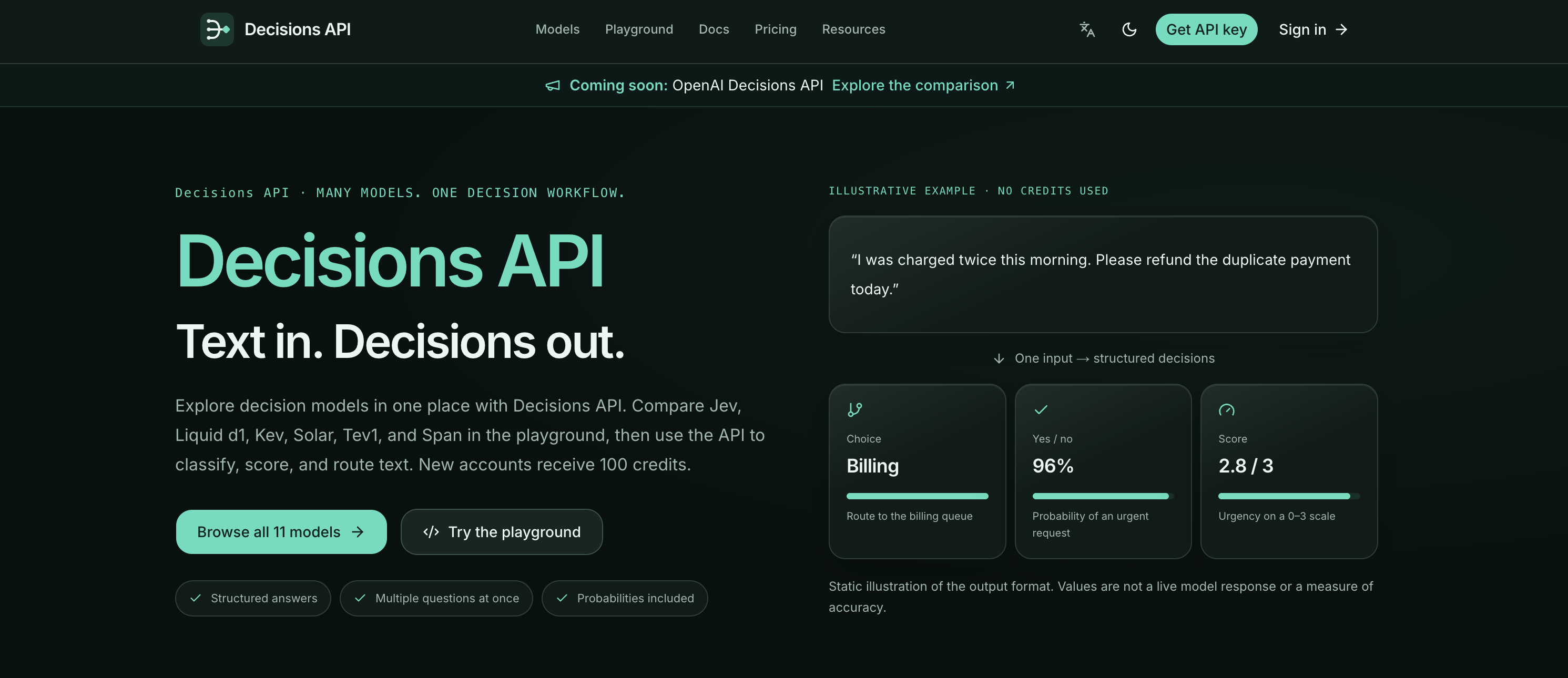Click the 'Billing' value text
The height and width of the screenshot is (678, 1568).
click(x=872, y=466)
